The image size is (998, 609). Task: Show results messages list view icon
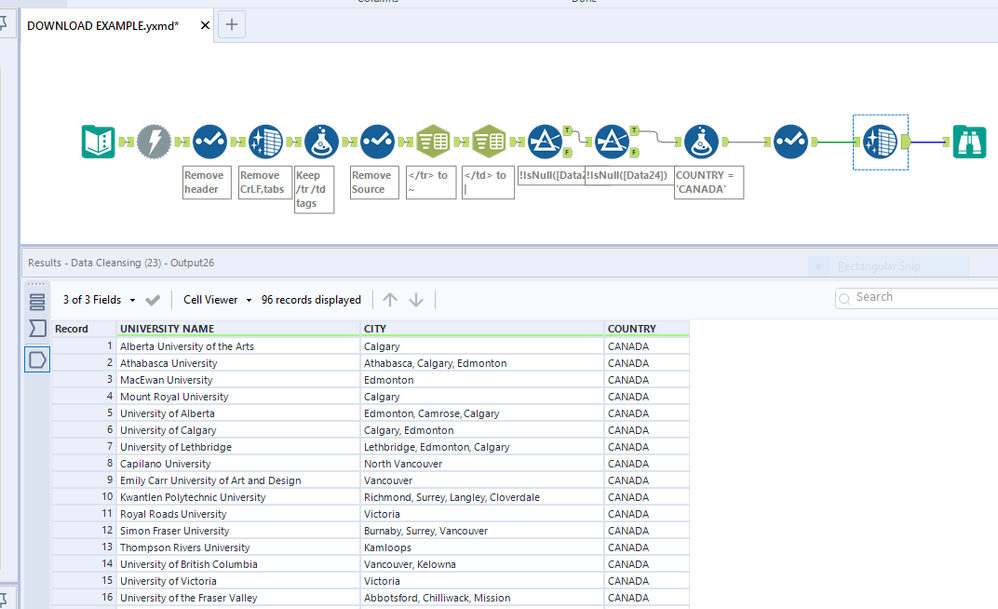[x=37, y=302]
